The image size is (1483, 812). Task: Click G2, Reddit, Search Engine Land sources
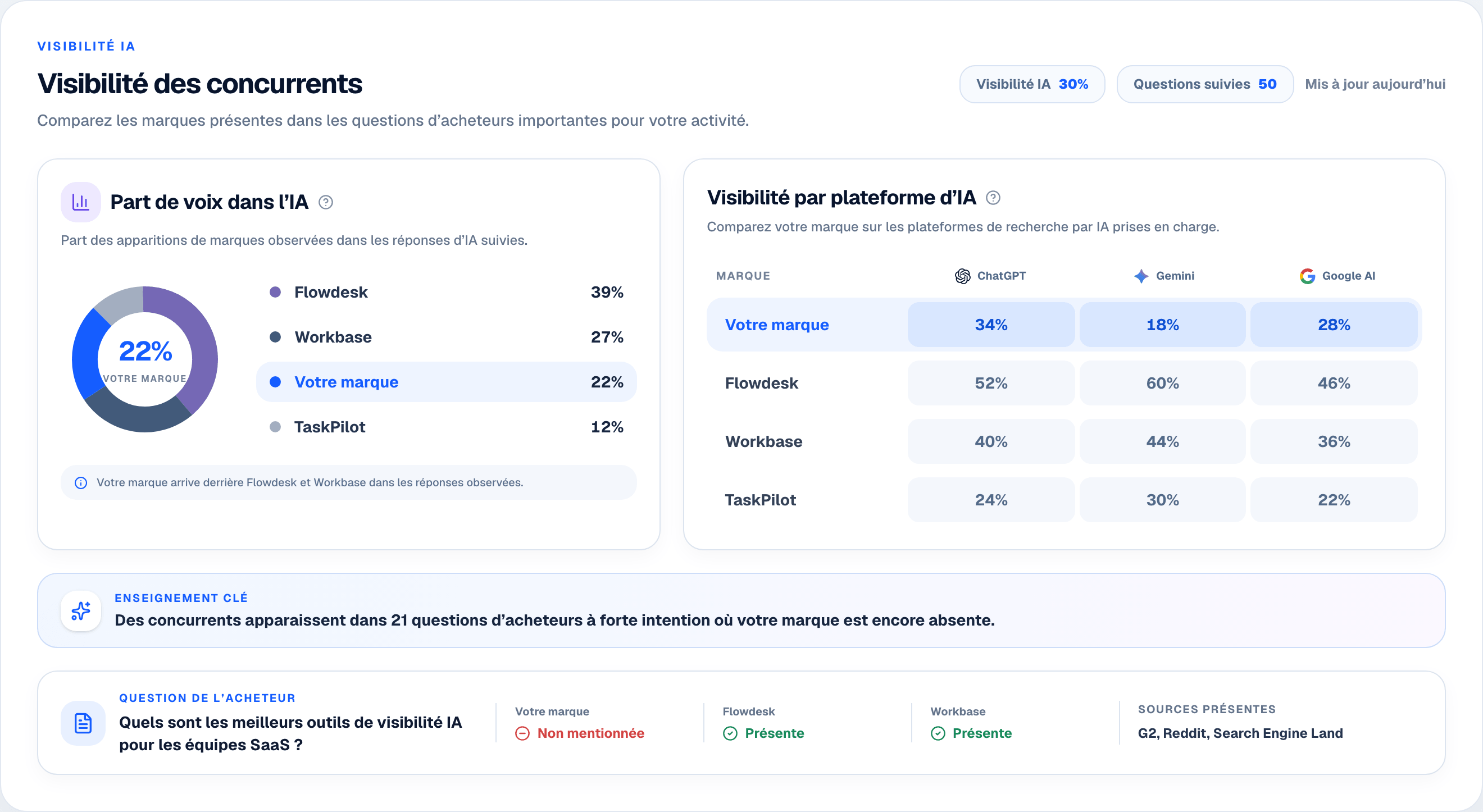point(1240,733)
